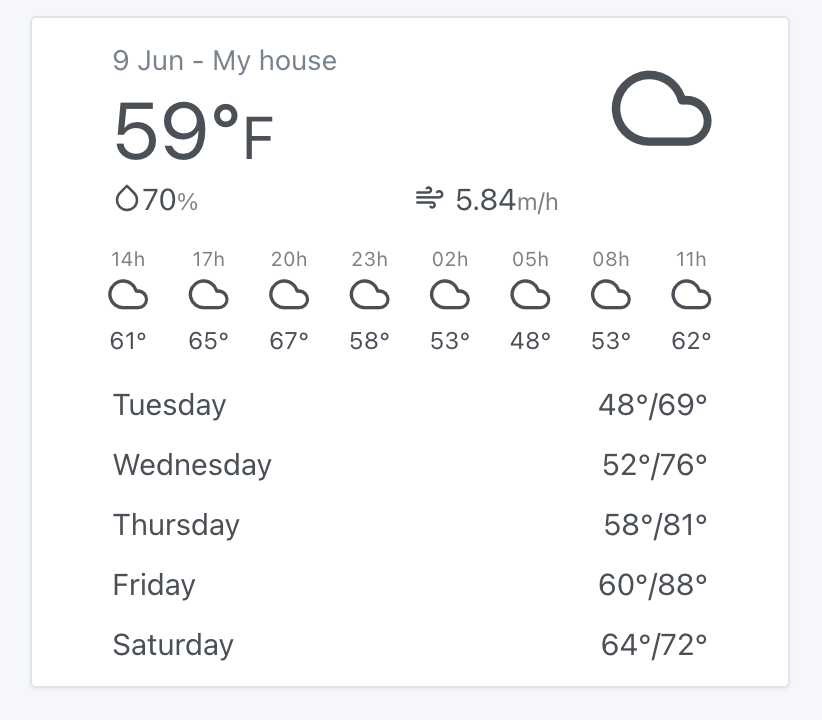
Task: Click the 20h cloudy weather icon
Action: 289,293
